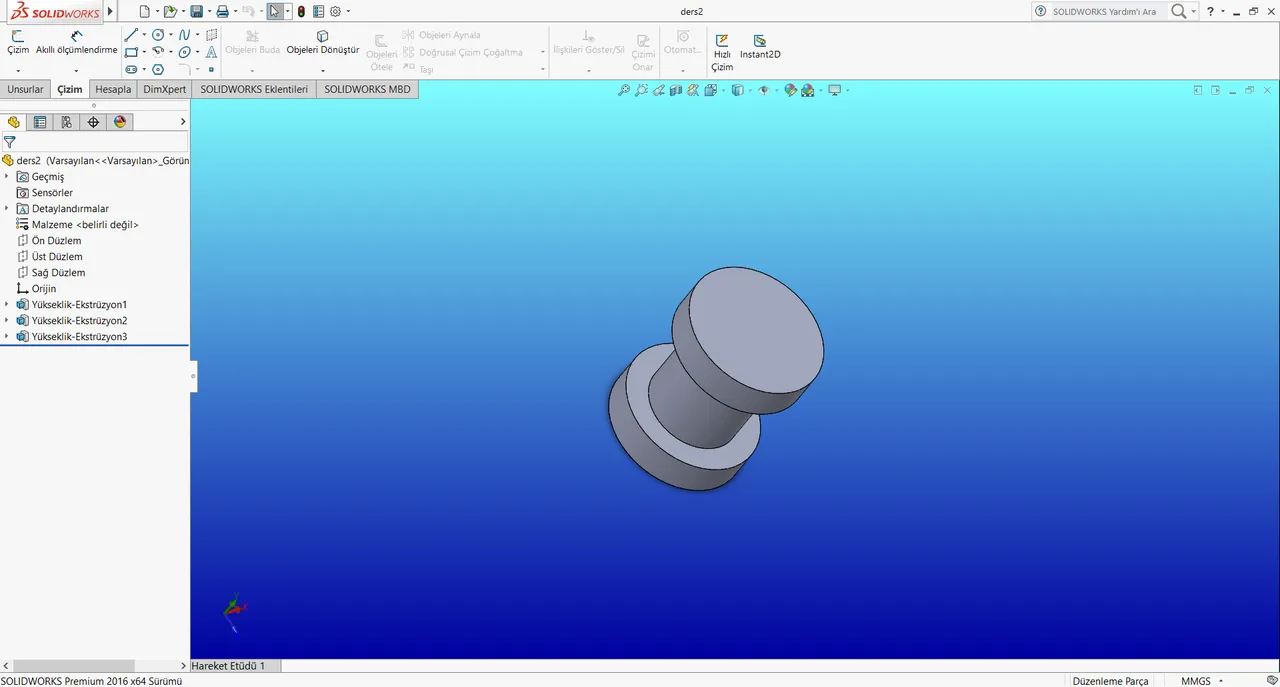Save the document with the floppy icon
Screen dimensions: 1280x687
point(196,12)
